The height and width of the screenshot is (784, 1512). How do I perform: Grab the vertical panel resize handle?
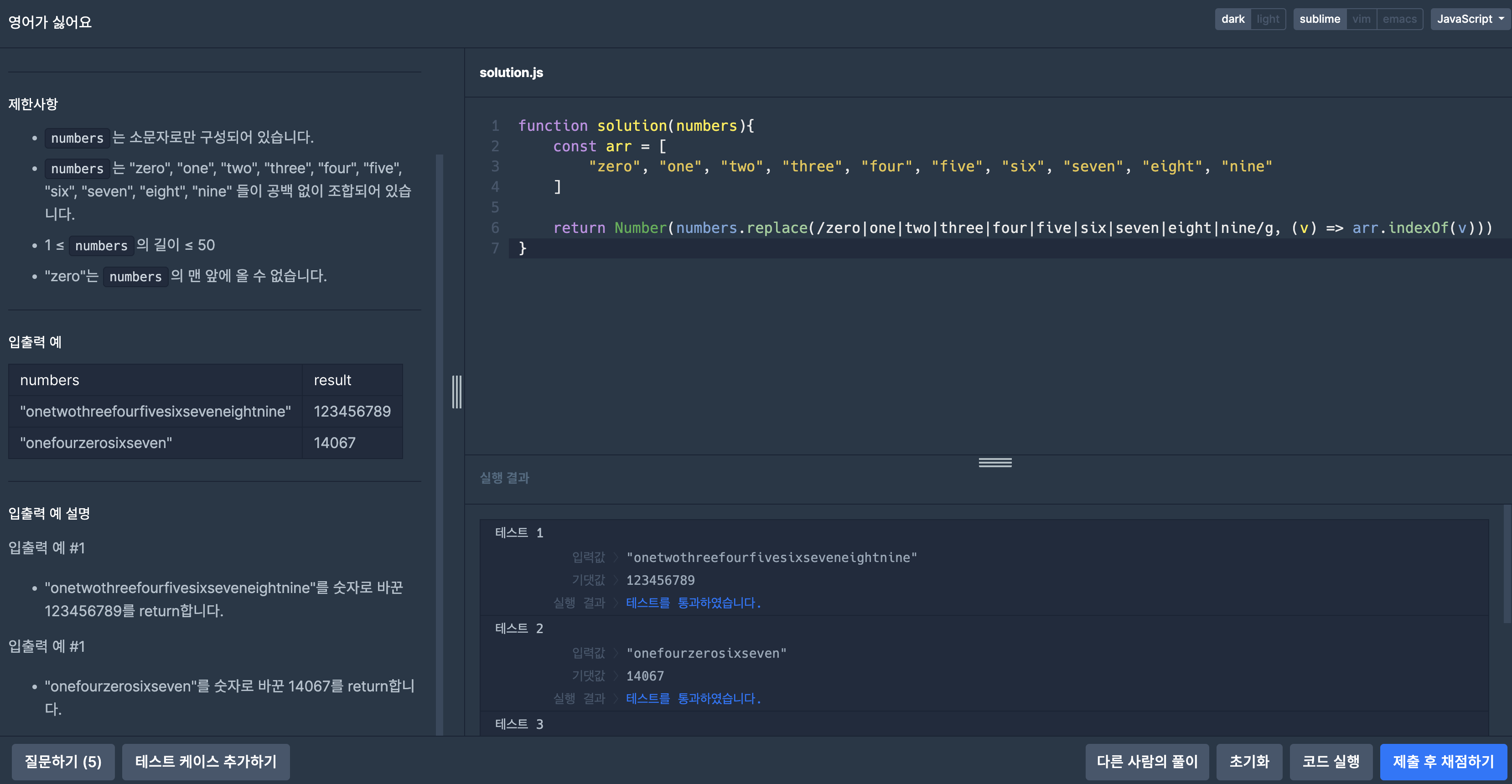(456, 392)
